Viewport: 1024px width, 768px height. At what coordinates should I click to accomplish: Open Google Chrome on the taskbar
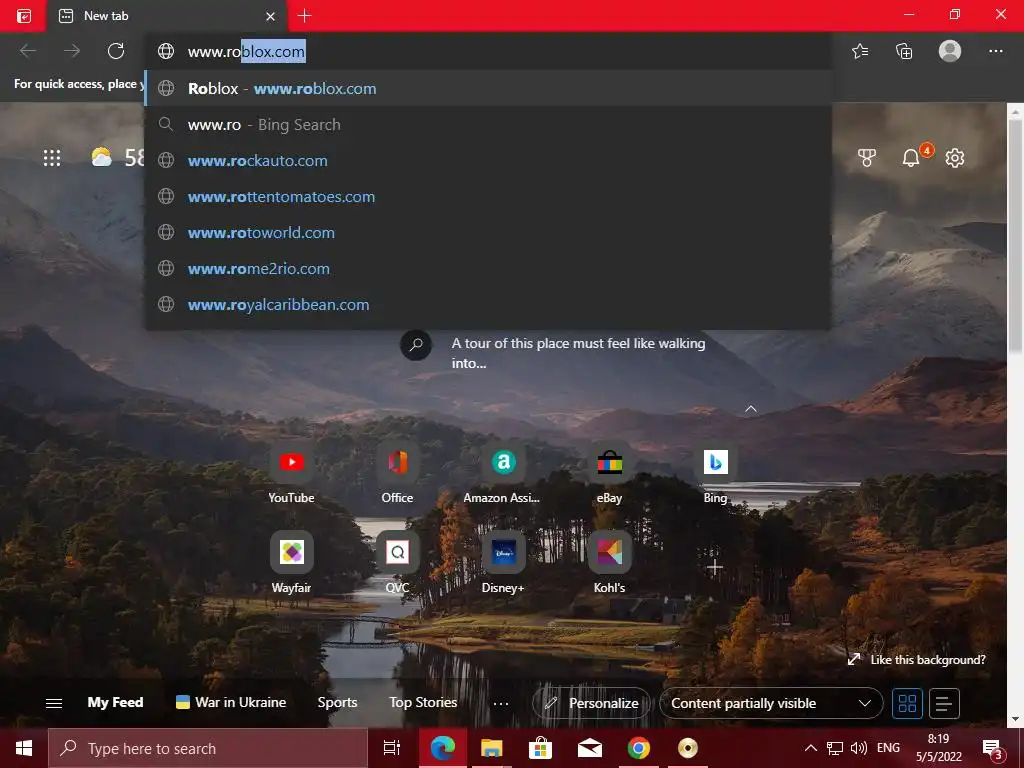(x=639, y=748)
